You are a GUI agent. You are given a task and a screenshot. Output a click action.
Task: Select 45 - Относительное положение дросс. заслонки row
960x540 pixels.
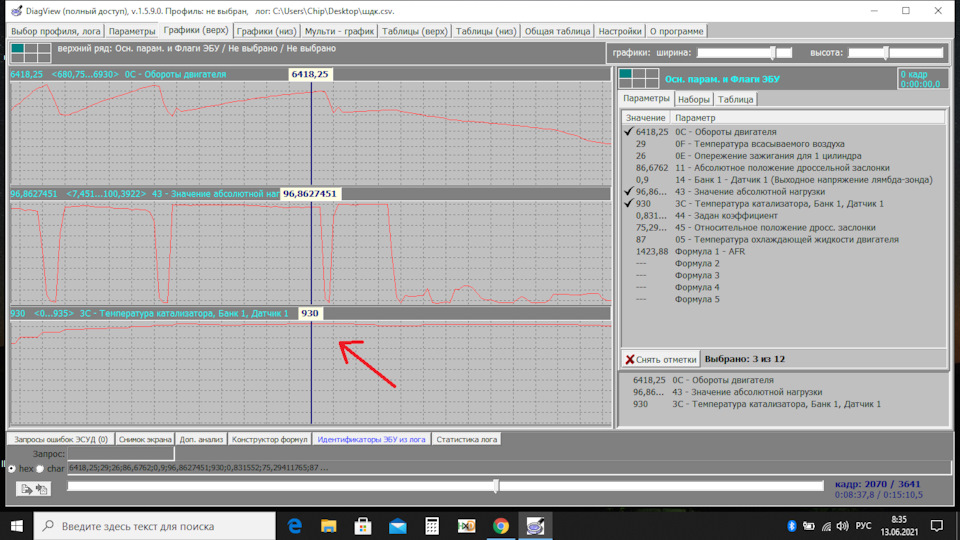784,227
